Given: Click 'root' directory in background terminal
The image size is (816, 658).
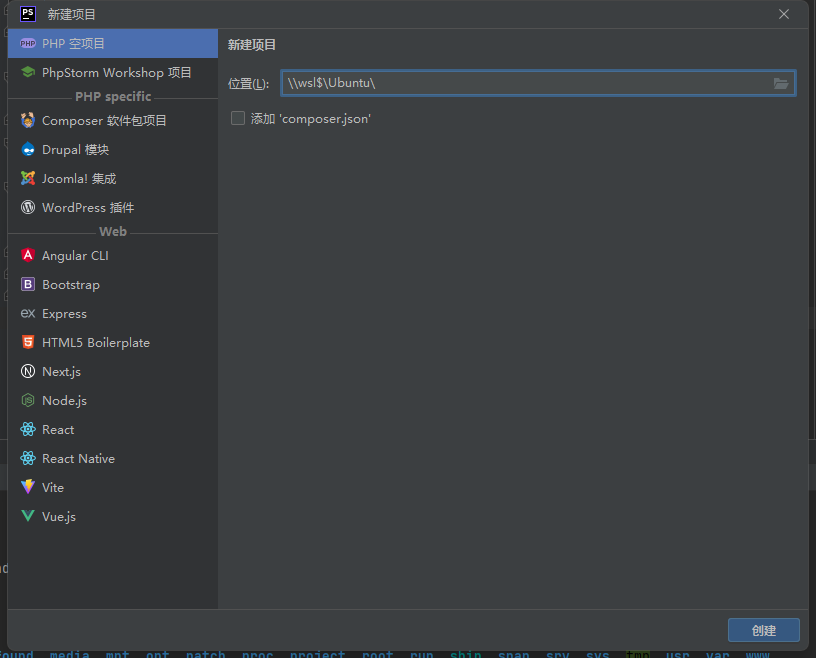Looking at the screenshot, I should (377, 654).
